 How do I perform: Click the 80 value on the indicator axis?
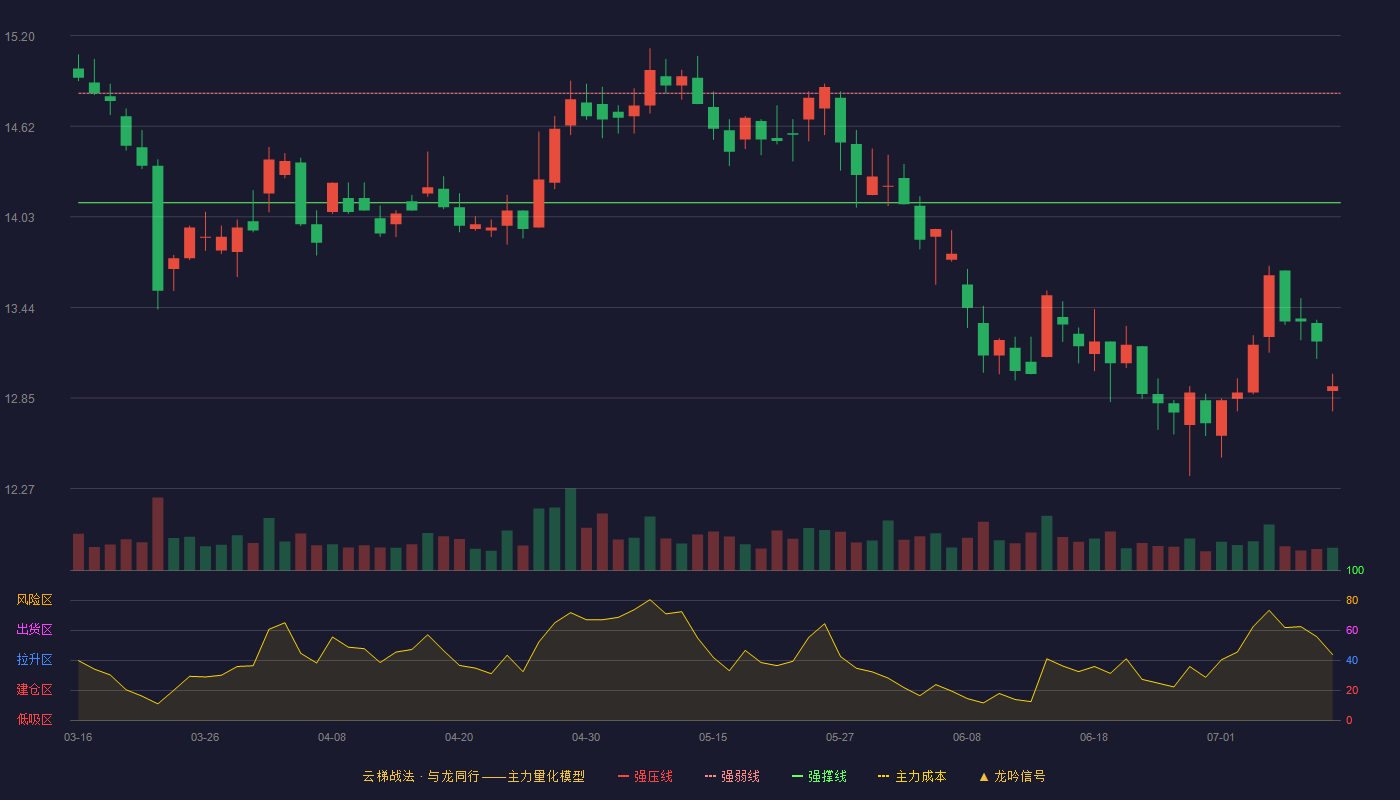click(x=1352, y=600)
